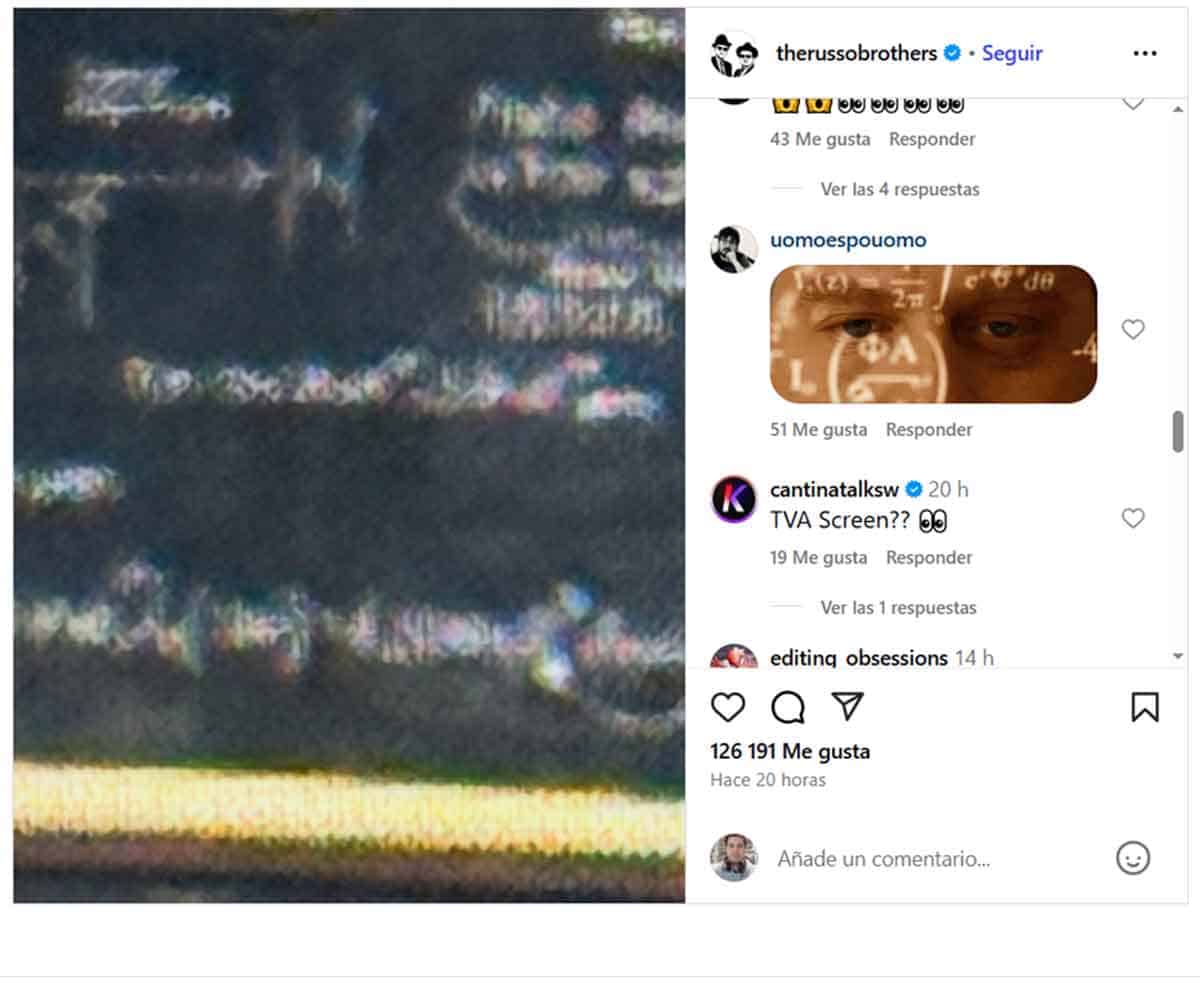Open the equations GIF in uomoespouomo comment
The width and height of the screenshot is (1200, 994).
(x=933, y=334)
